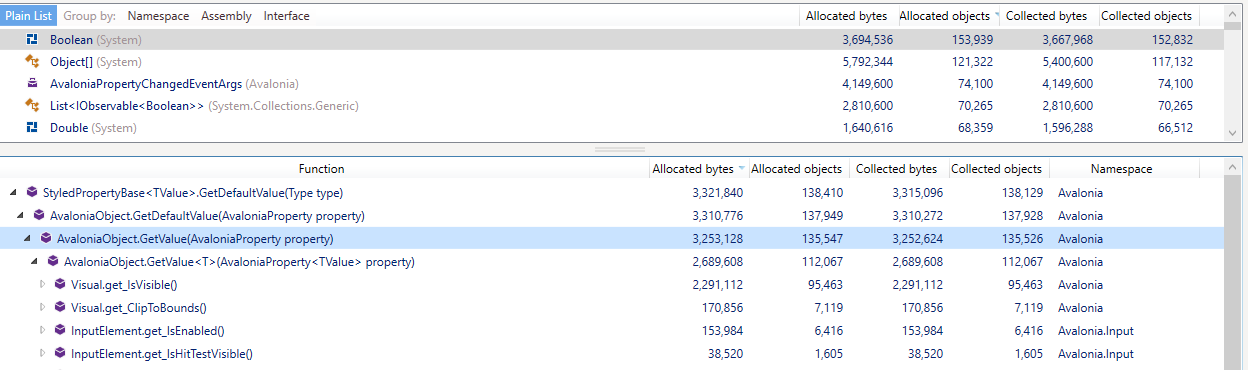Sort top list by Collected objects column
Viewport: 1248px width, 370px height.
pos(1146,16)
